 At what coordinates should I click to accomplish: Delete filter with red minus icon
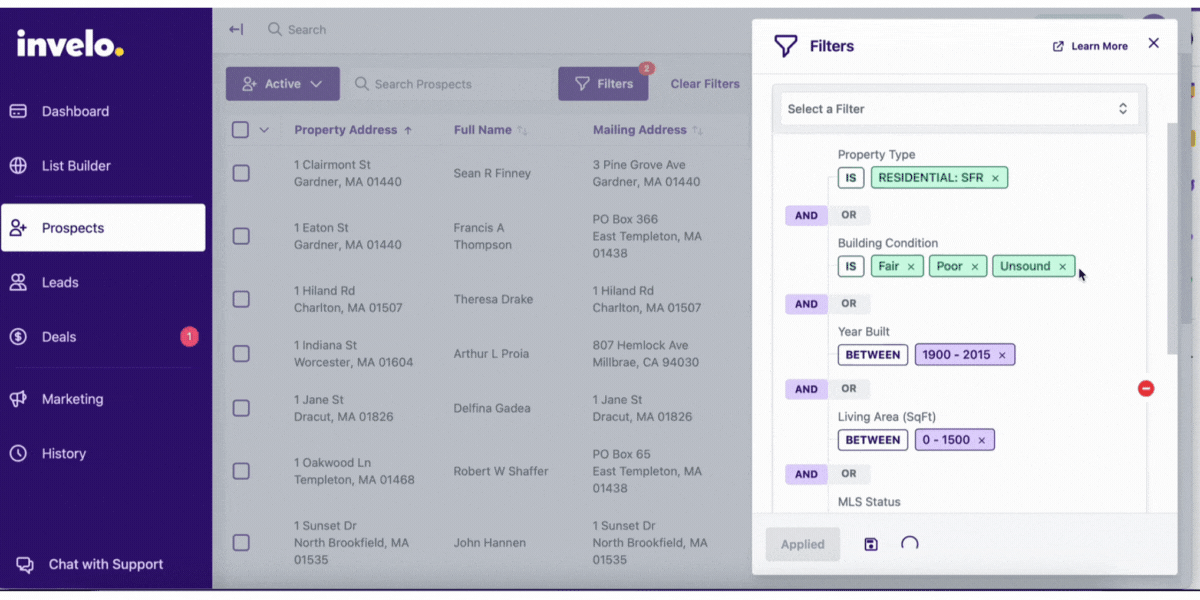(x=1146, y=388)
